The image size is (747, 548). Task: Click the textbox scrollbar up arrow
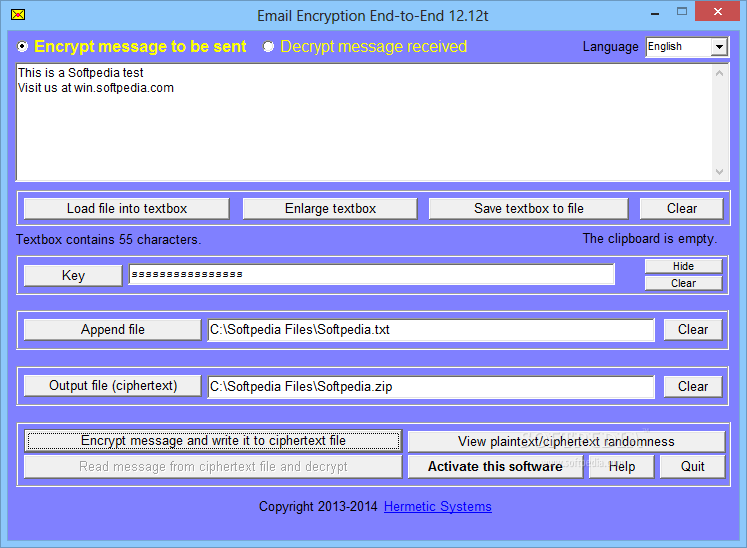[x=719, y=73]
